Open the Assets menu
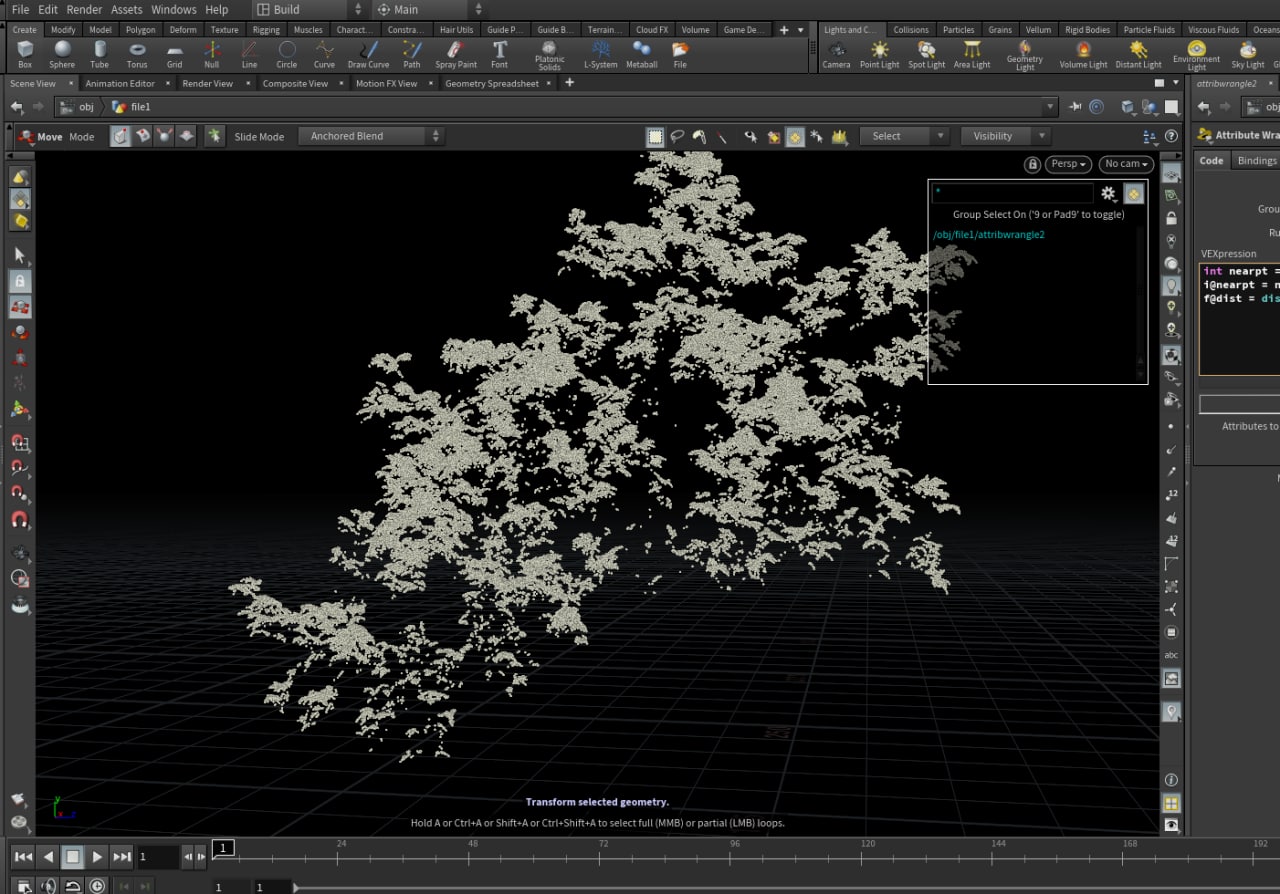 127,9
